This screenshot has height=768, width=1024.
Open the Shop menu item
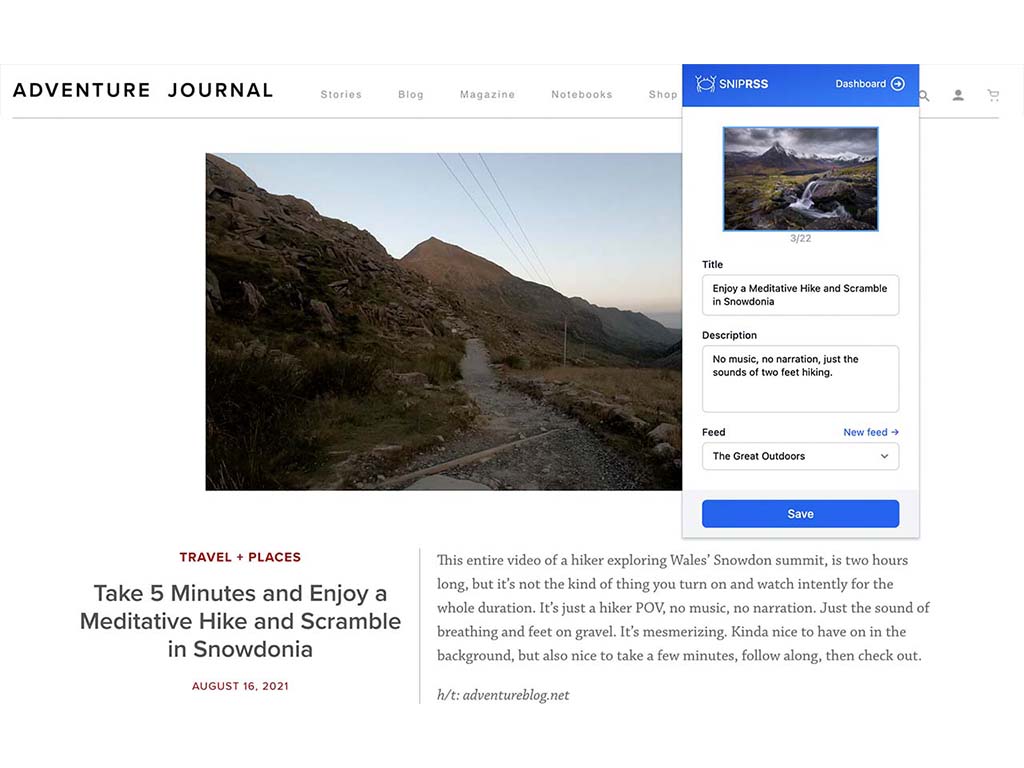click(x=663, y=95)
